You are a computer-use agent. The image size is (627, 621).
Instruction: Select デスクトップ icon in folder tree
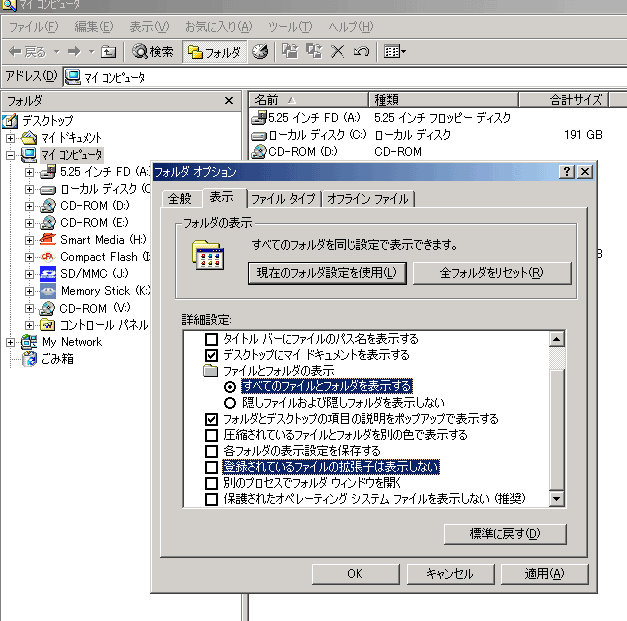[x=10, y=121]
